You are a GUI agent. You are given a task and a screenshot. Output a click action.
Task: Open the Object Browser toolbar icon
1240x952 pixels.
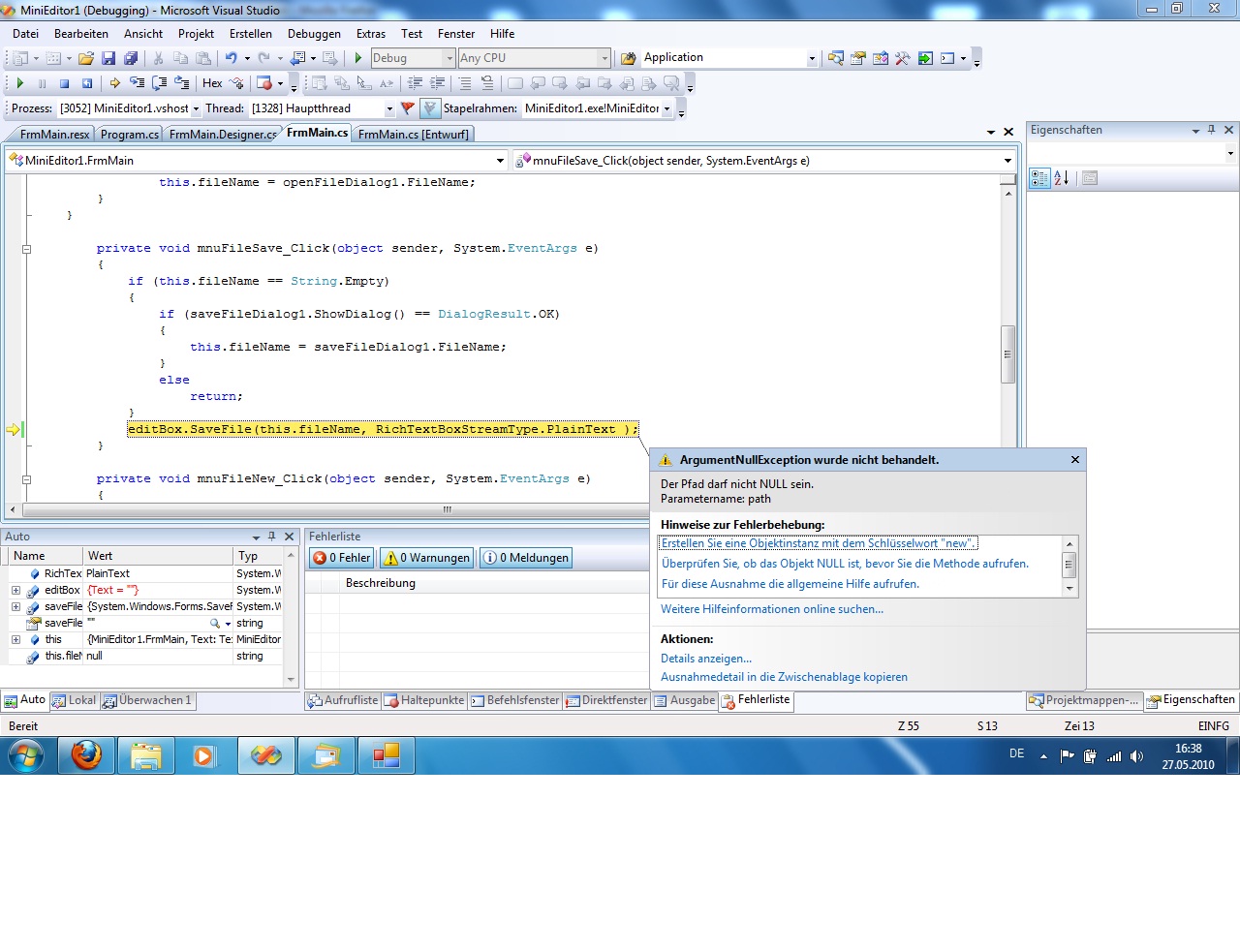(880, 58)
